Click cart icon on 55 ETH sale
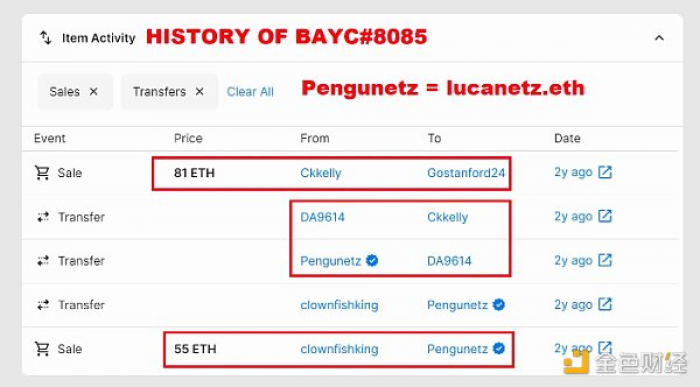The width and height of the screenshot is (700, 387). pyautogui.click(x=42, y=349)
